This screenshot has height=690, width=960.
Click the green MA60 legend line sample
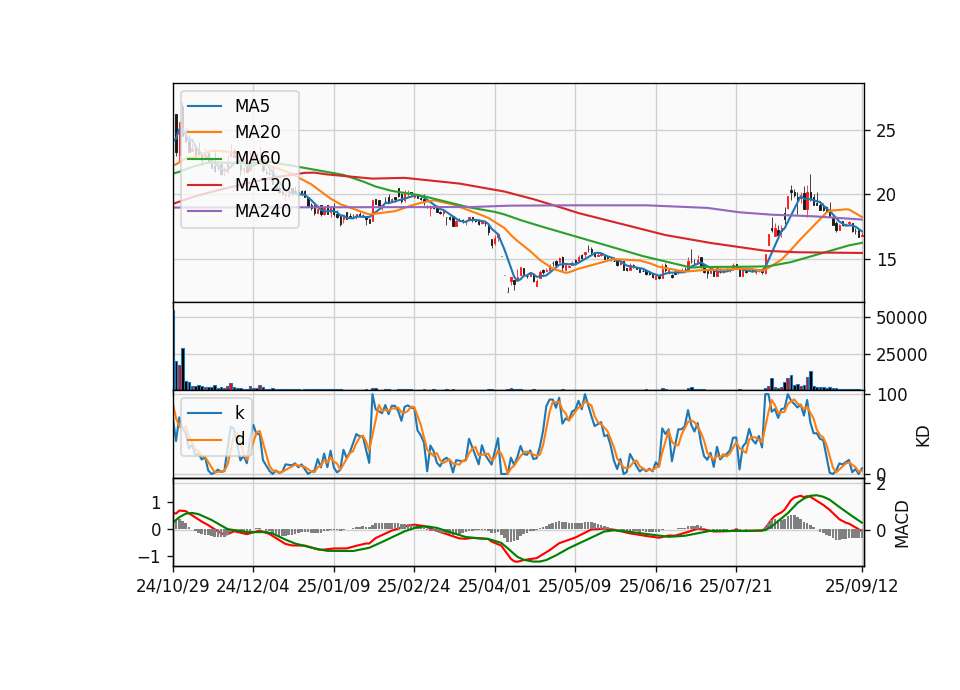204,158
